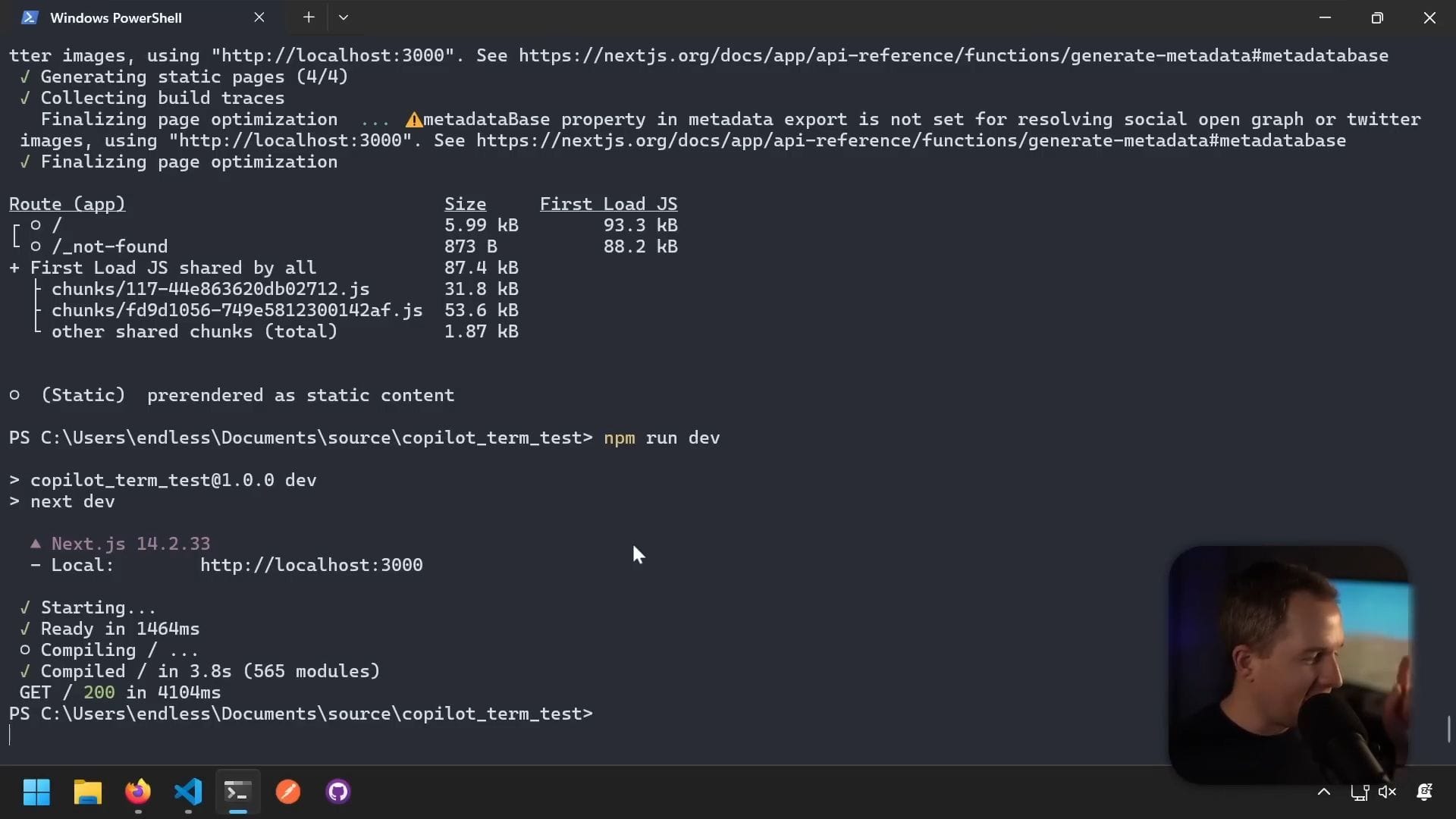1456x819 pixels.
Task: Launch File Explorer from taskbar
Action: pos(87,792)
